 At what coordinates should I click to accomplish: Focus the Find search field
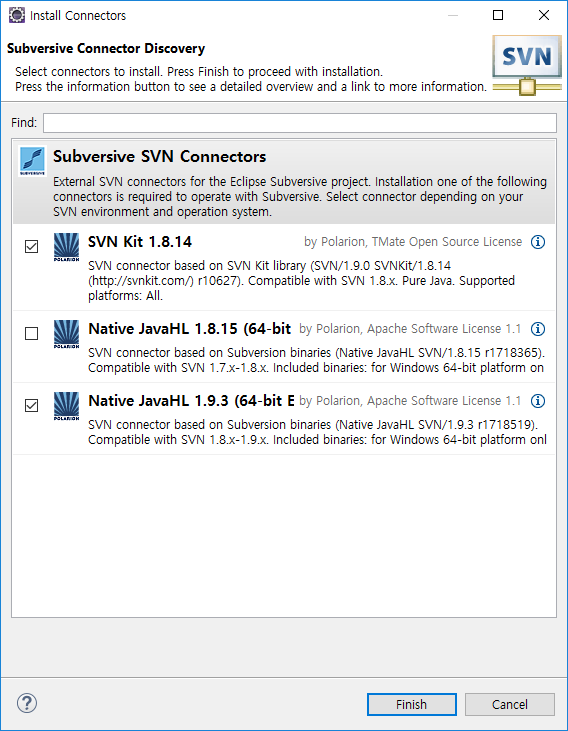(300, 123)
